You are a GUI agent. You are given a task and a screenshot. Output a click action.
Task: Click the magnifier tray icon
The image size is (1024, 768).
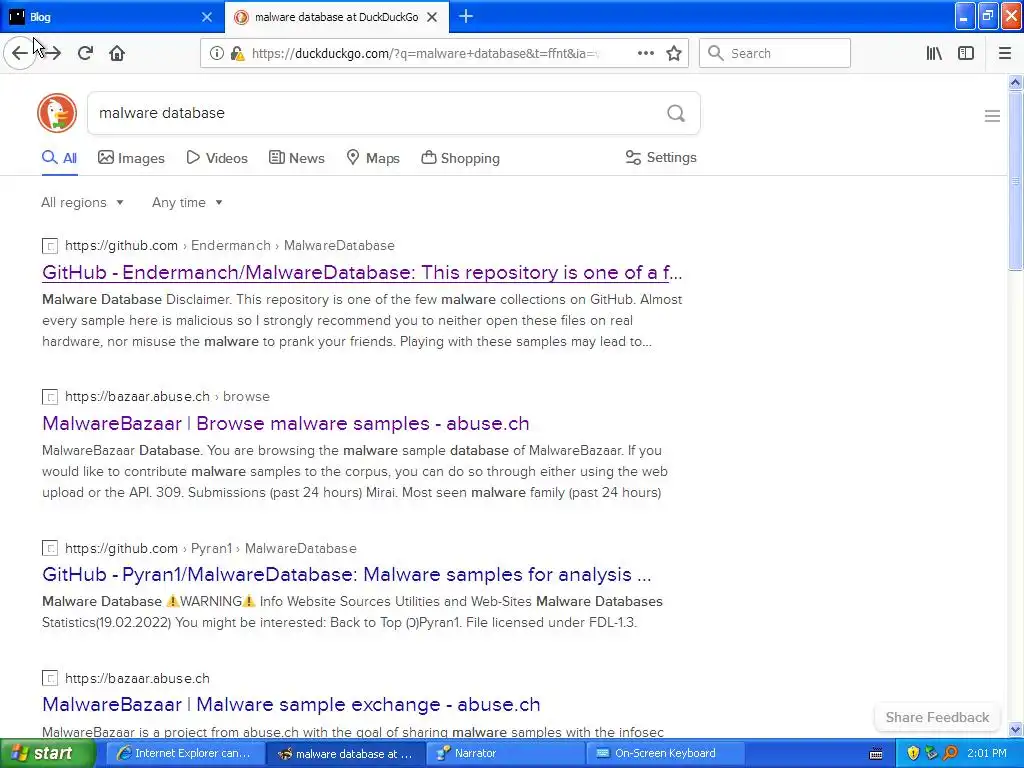(951, 753)
